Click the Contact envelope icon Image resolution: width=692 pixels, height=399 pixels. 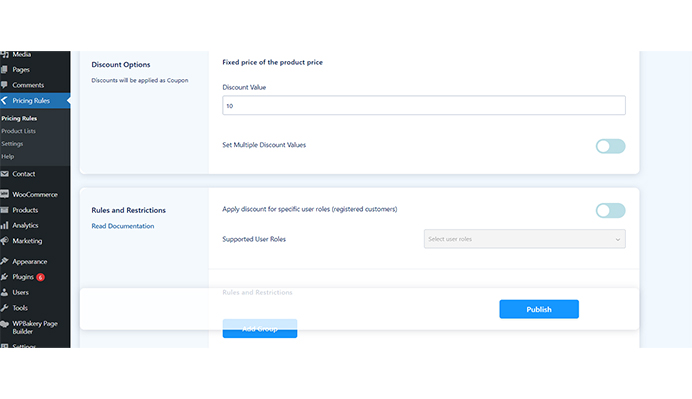[4, 174]
